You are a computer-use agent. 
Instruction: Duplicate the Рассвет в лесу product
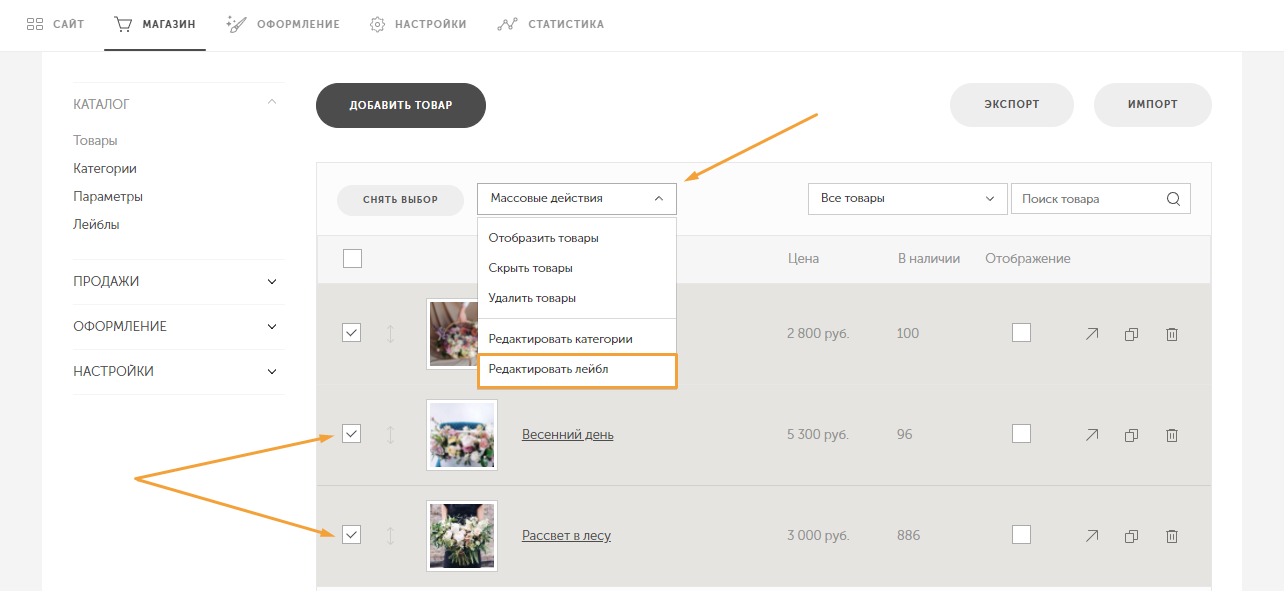(x=1132, y=536)
